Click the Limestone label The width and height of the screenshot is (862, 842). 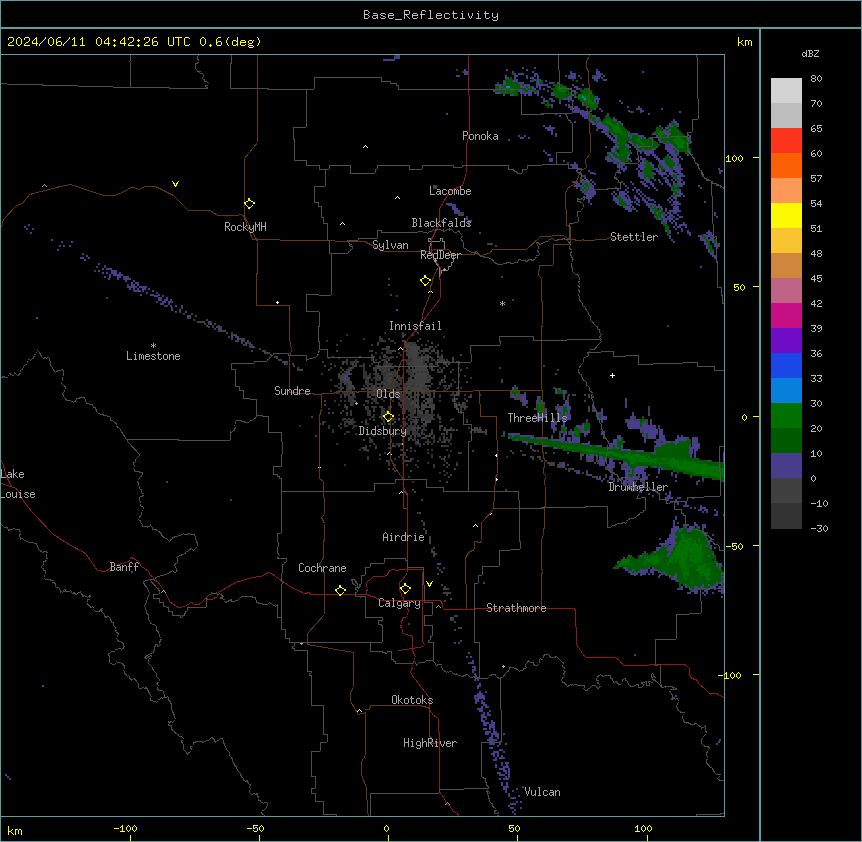click(153, 356)
